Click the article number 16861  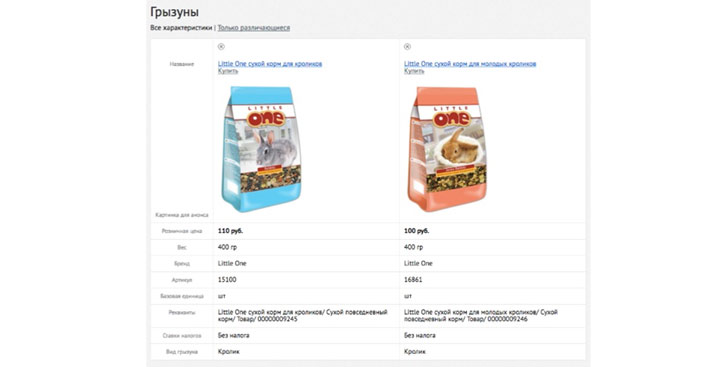click(x=413, y=280)
